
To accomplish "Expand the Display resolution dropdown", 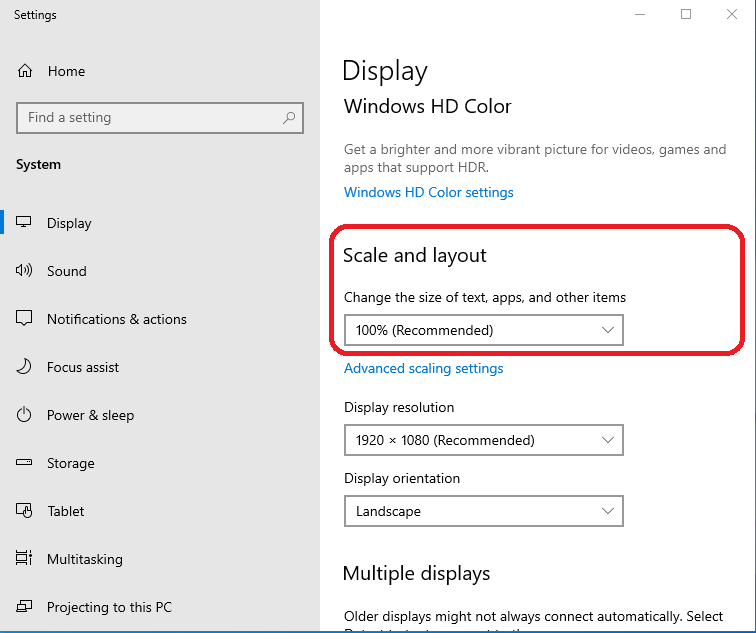I will coord(483,440).
